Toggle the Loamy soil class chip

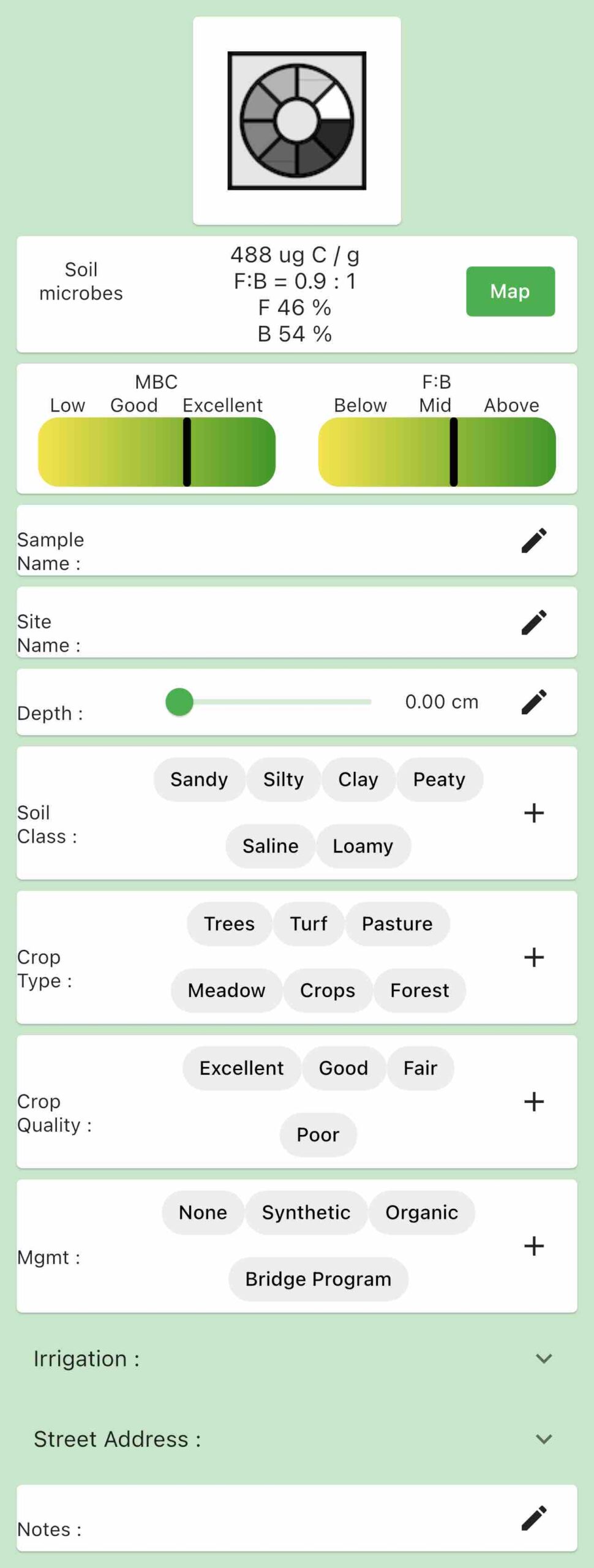click(x=363, y=846)
